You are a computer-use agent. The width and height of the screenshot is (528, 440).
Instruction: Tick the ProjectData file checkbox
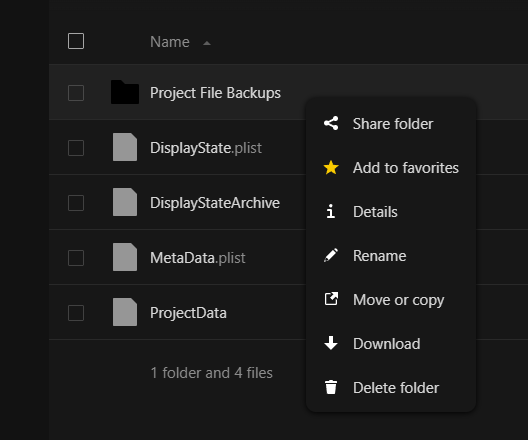76,313
